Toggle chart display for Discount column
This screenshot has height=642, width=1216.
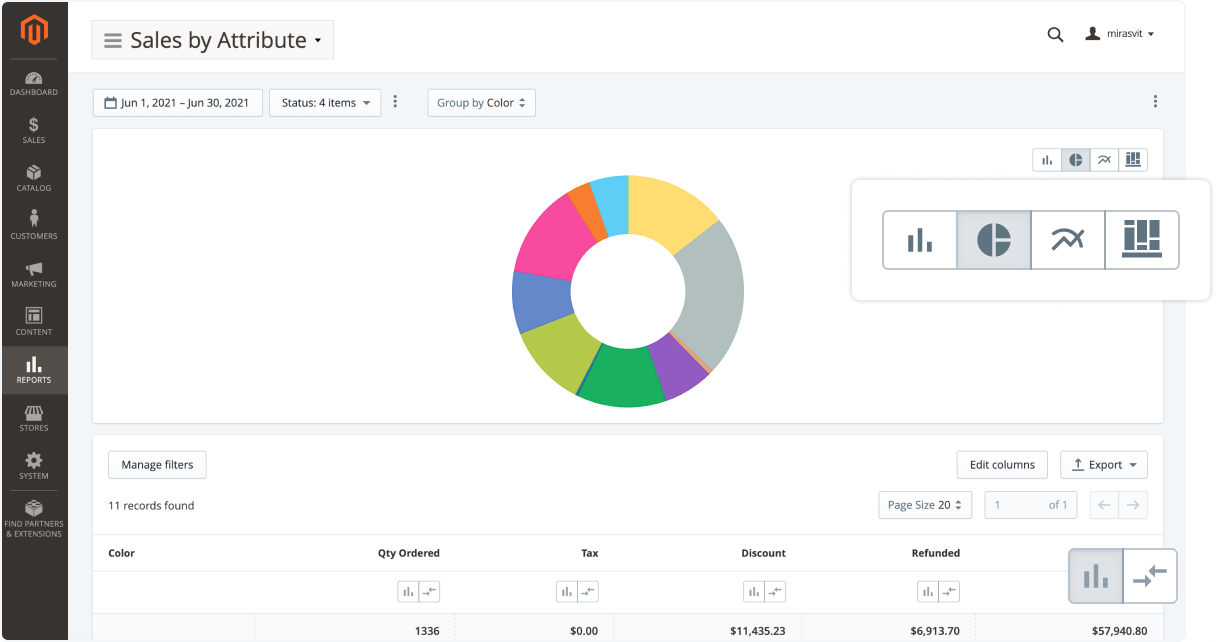[754, 592]
